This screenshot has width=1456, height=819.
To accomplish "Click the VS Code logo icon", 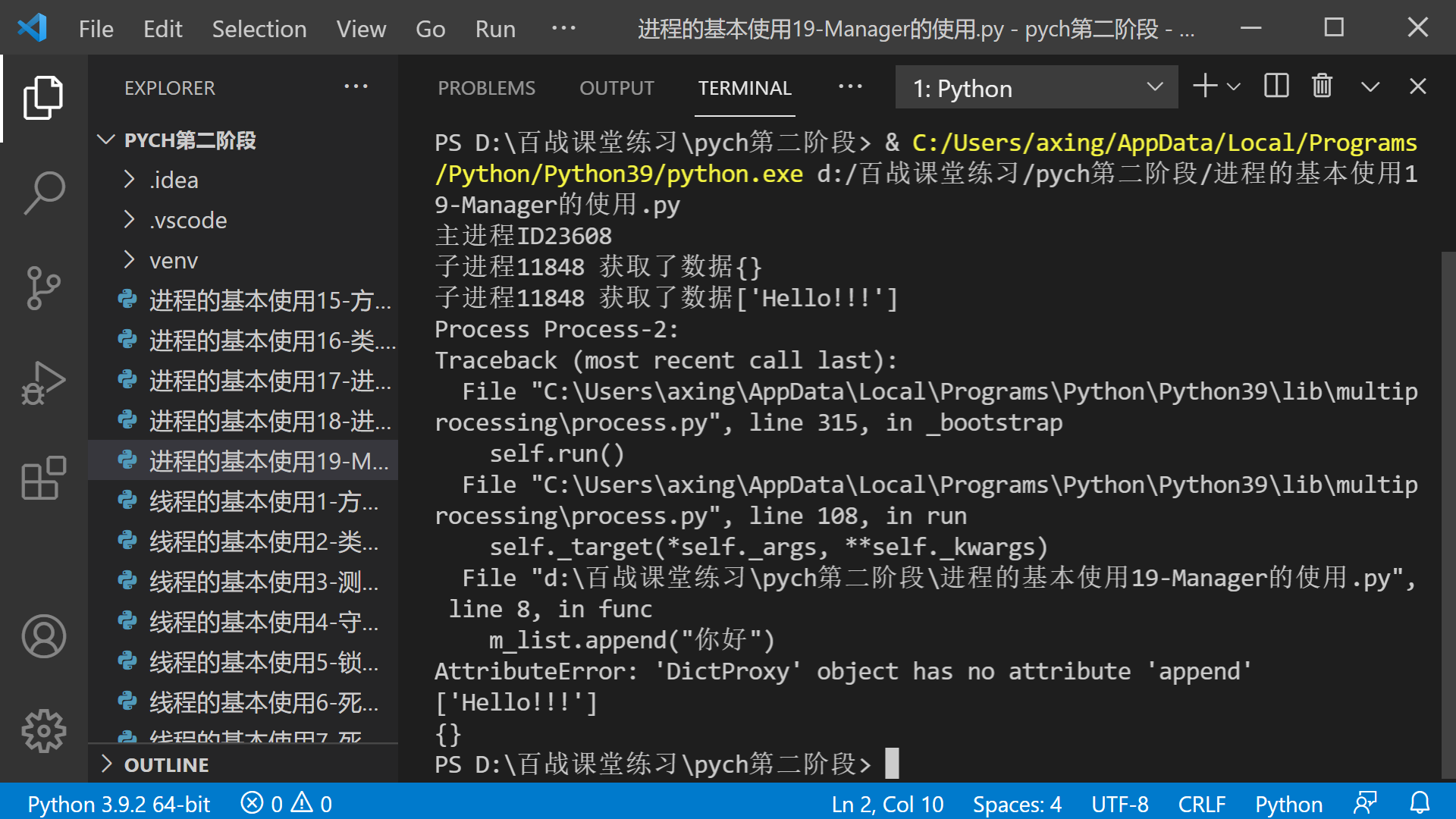I will [x=32, y=28].
